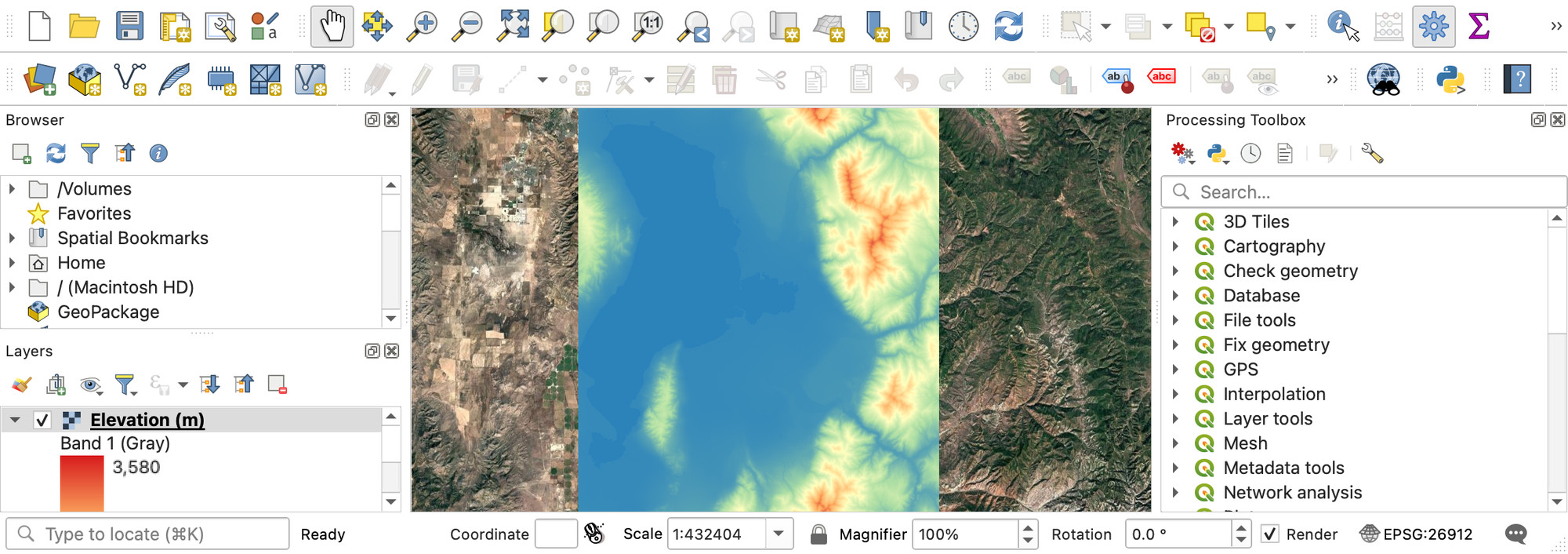This screenshot has height=554, width=1568.
Task: Expand the 3D Tiles toolbox group
Action: [1175, 222]
